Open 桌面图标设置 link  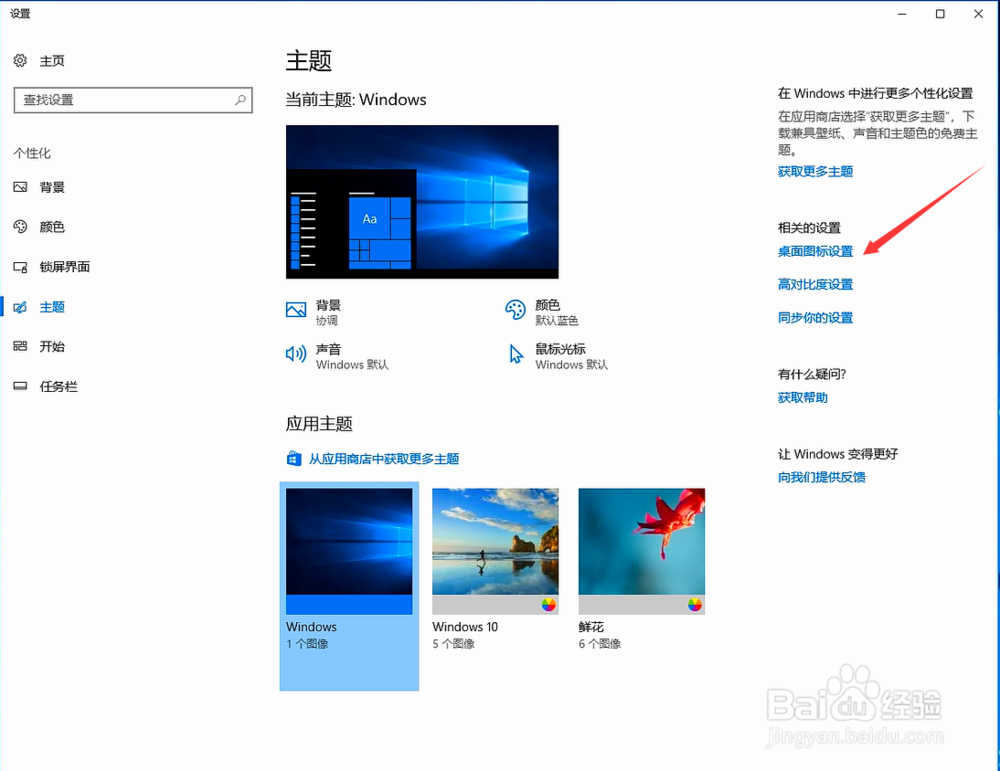coord(815,251)
